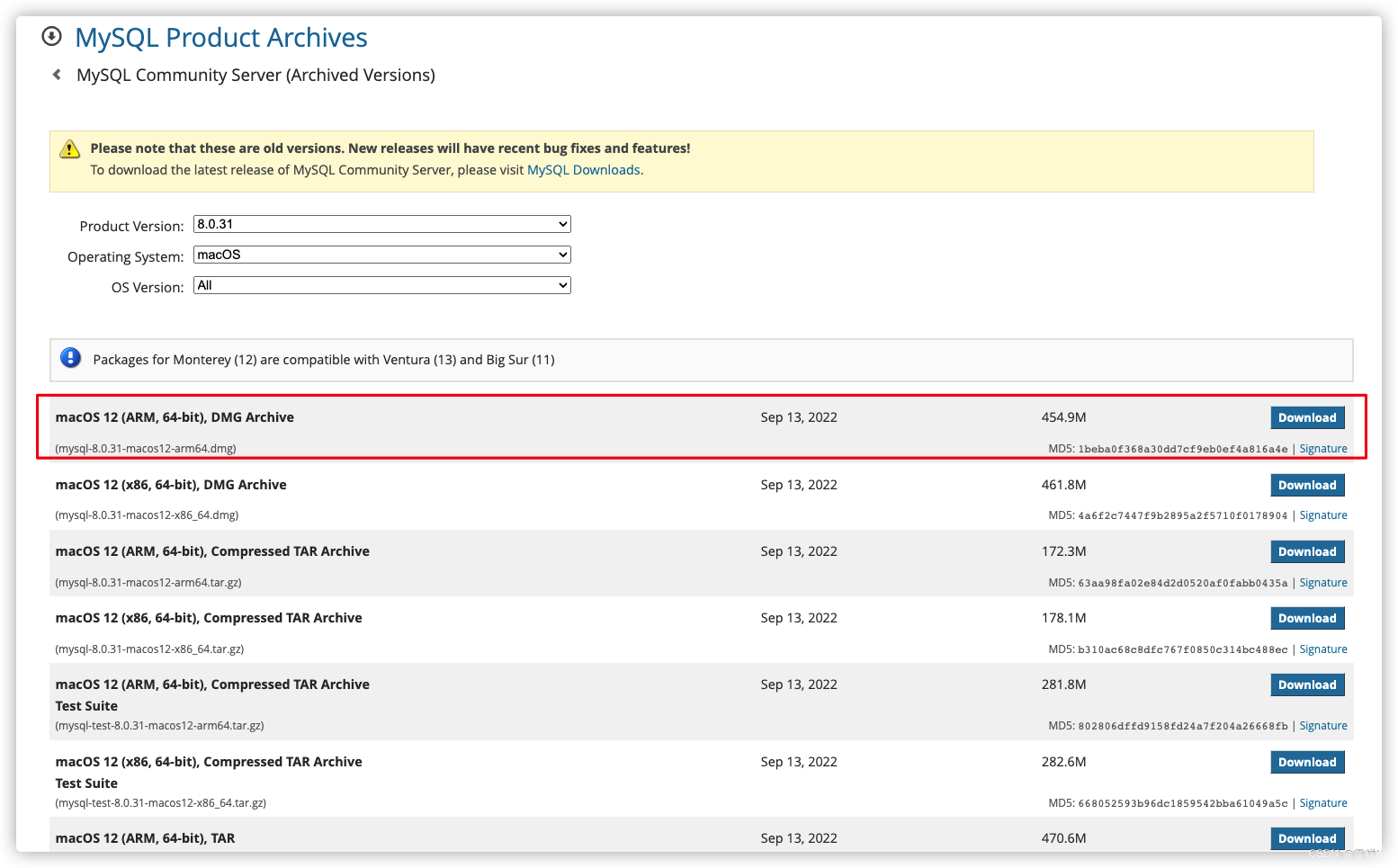Click the MD5 hash 4a6f2c7447f9b2895a2f5710f0178904
Image resolution: width=1398 pixels, height=868 pixels.
[1182, 515]
